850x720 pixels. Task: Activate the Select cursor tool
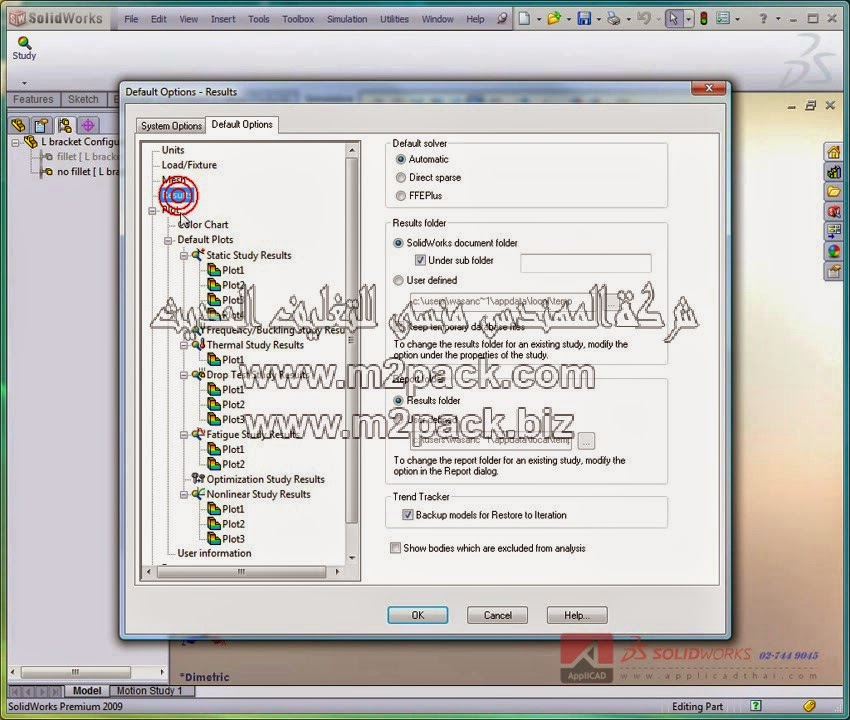pyautogui.click(x=673, y=19)
